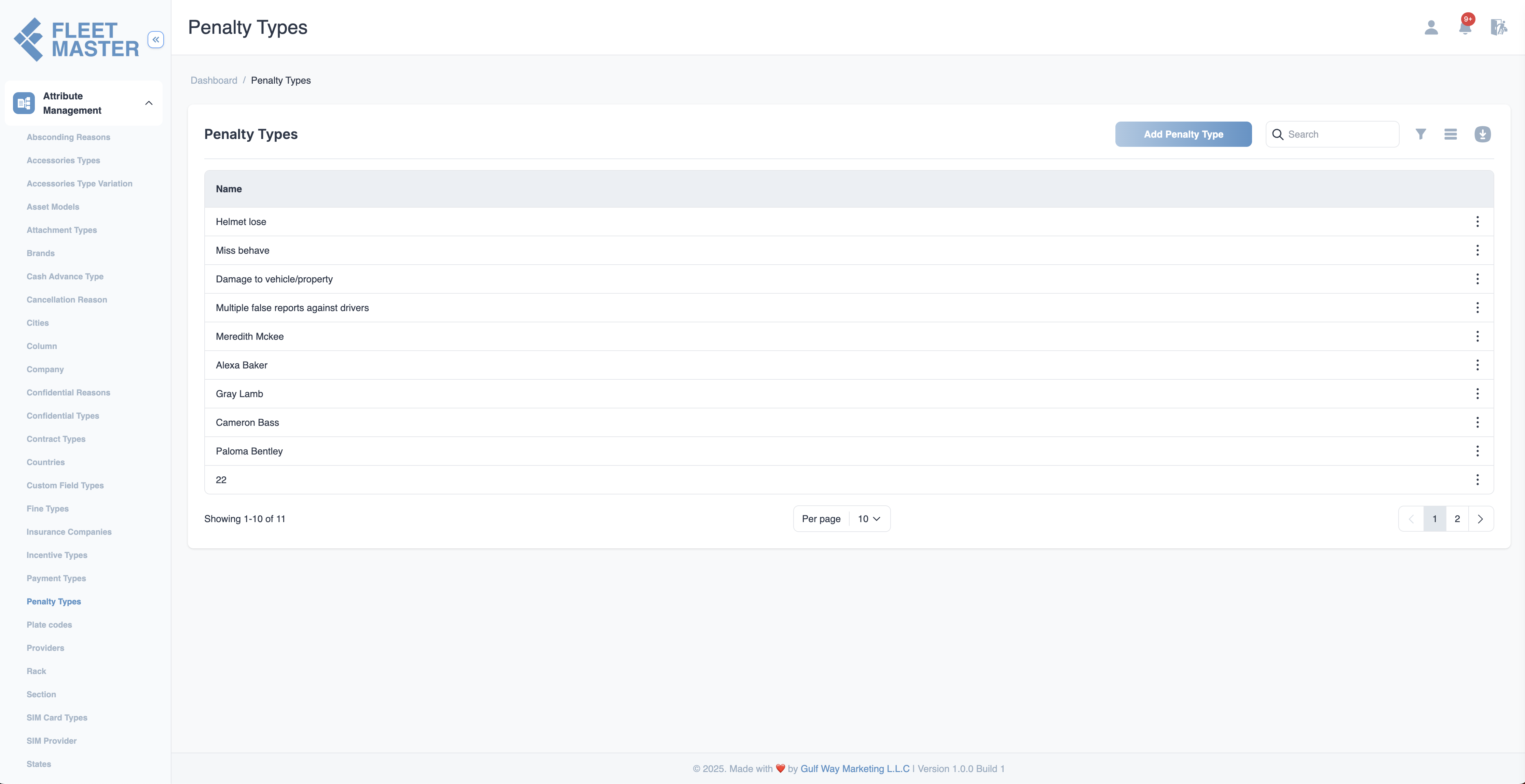The width and height of the screenshot is (1525, 784).
Task: Open Accessories Types in sidebar
Action: pyautogui.click(x=63, y=160)
